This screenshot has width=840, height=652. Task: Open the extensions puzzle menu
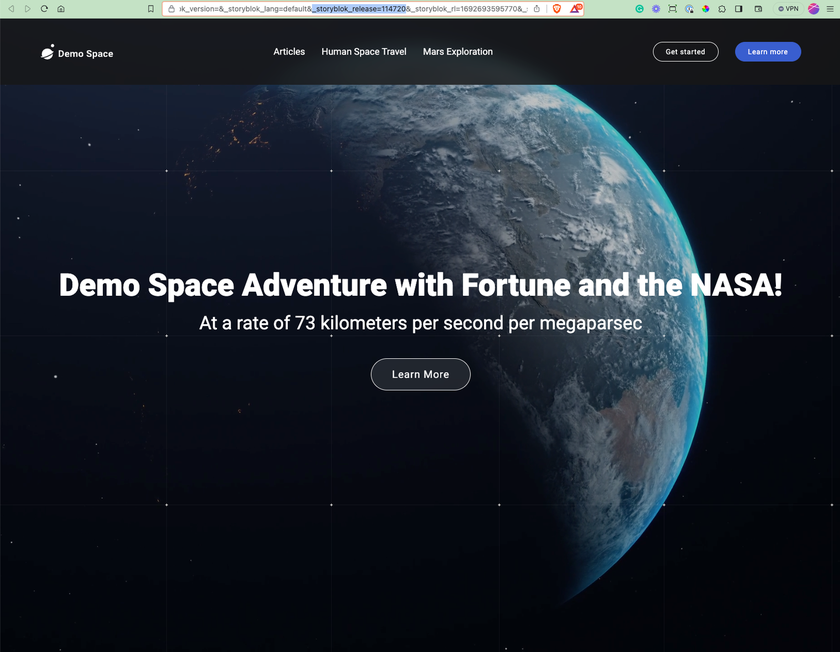click(x=722, y=9)
